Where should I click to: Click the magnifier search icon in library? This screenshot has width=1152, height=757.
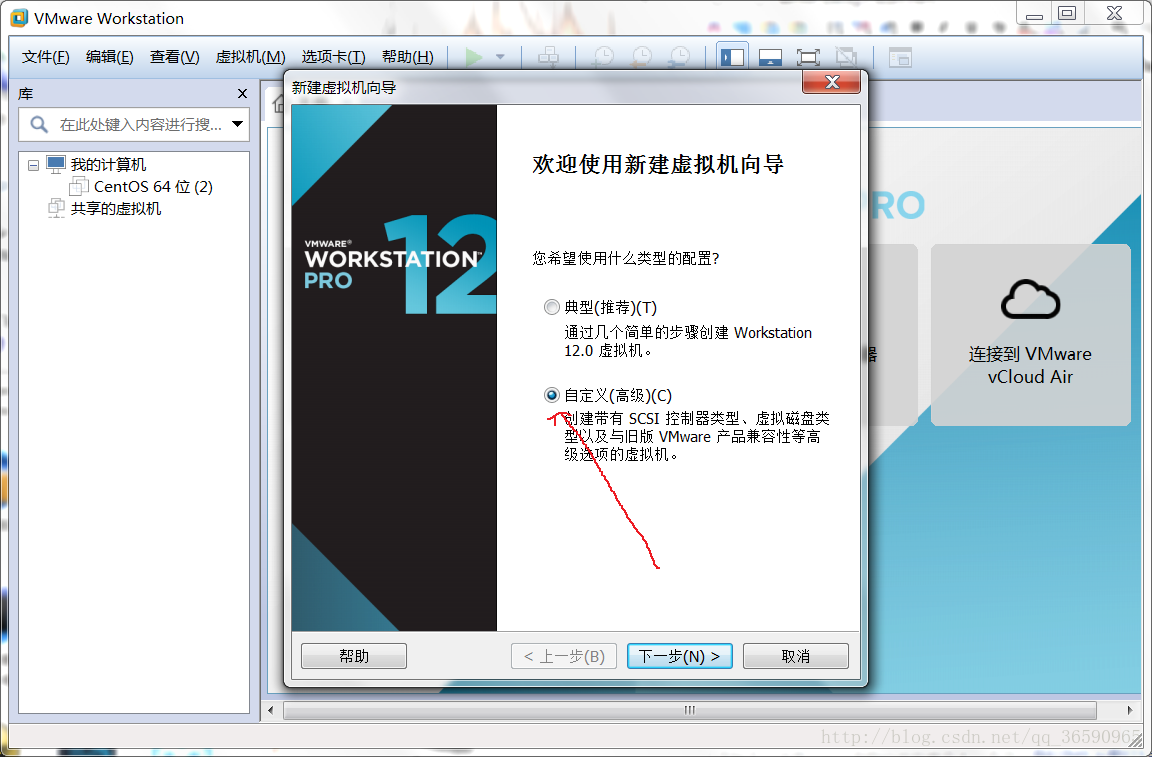[x=39, y=124]
